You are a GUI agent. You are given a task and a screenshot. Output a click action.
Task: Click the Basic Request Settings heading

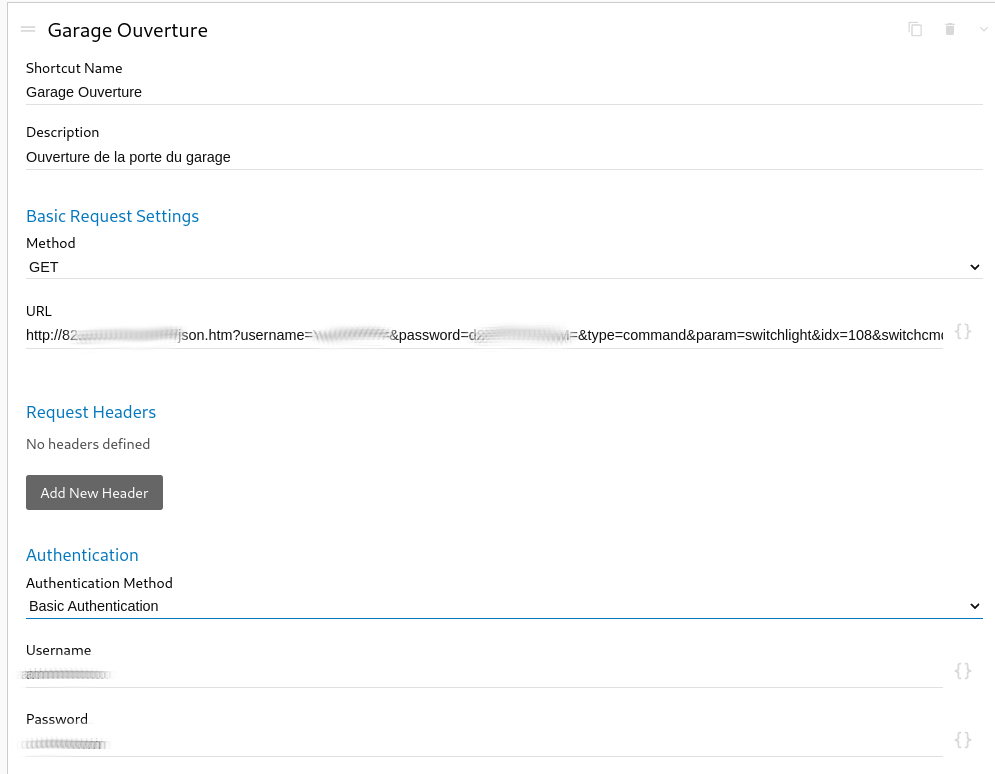click(112, 216)
